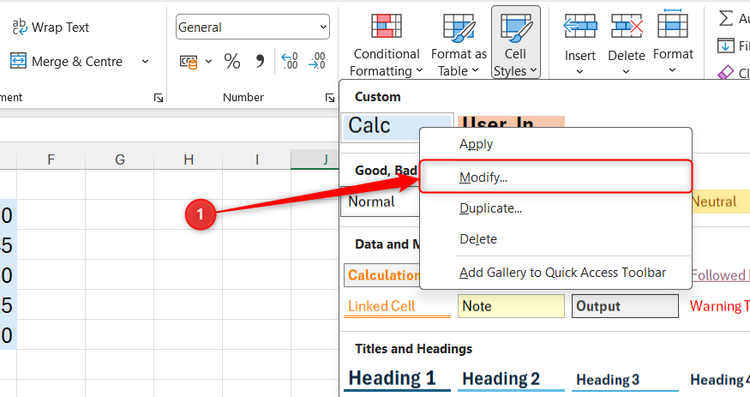Choose Apply from the context menu

tap(556, 144)
